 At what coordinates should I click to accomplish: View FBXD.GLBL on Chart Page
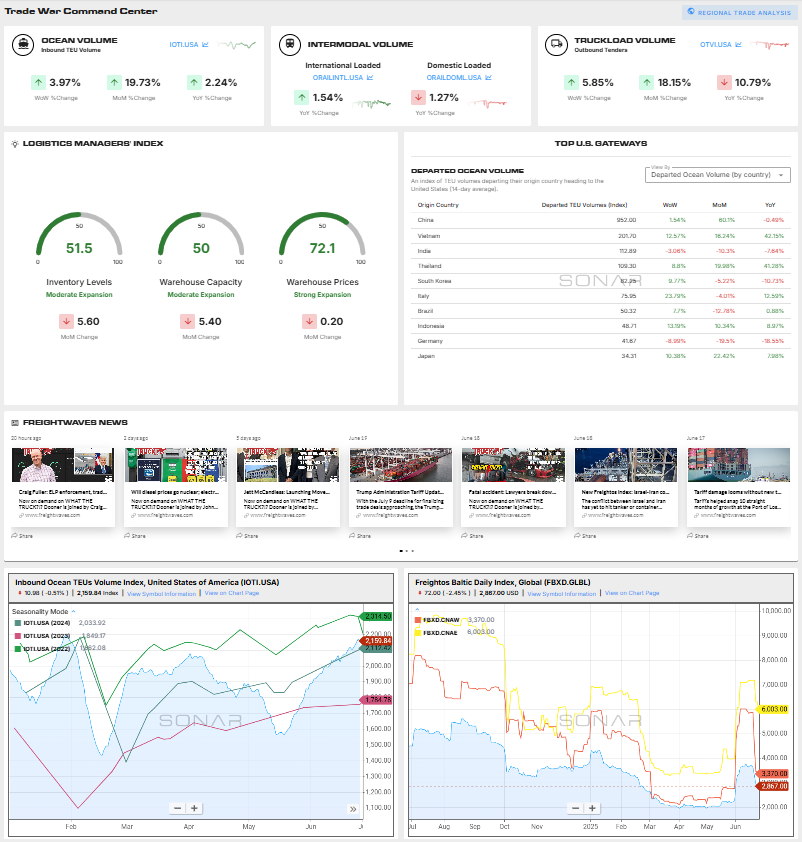point(632,593)
